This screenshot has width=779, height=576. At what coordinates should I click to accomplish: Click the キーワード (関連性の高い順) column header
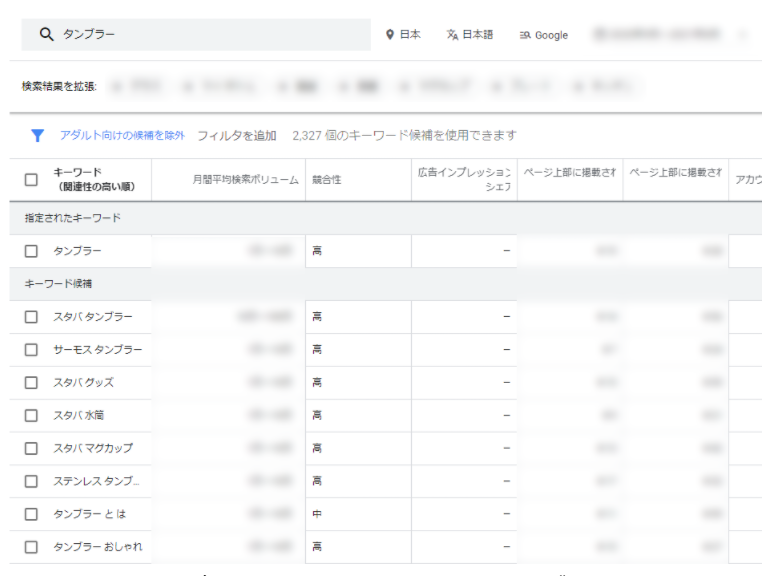coord(94,180)
